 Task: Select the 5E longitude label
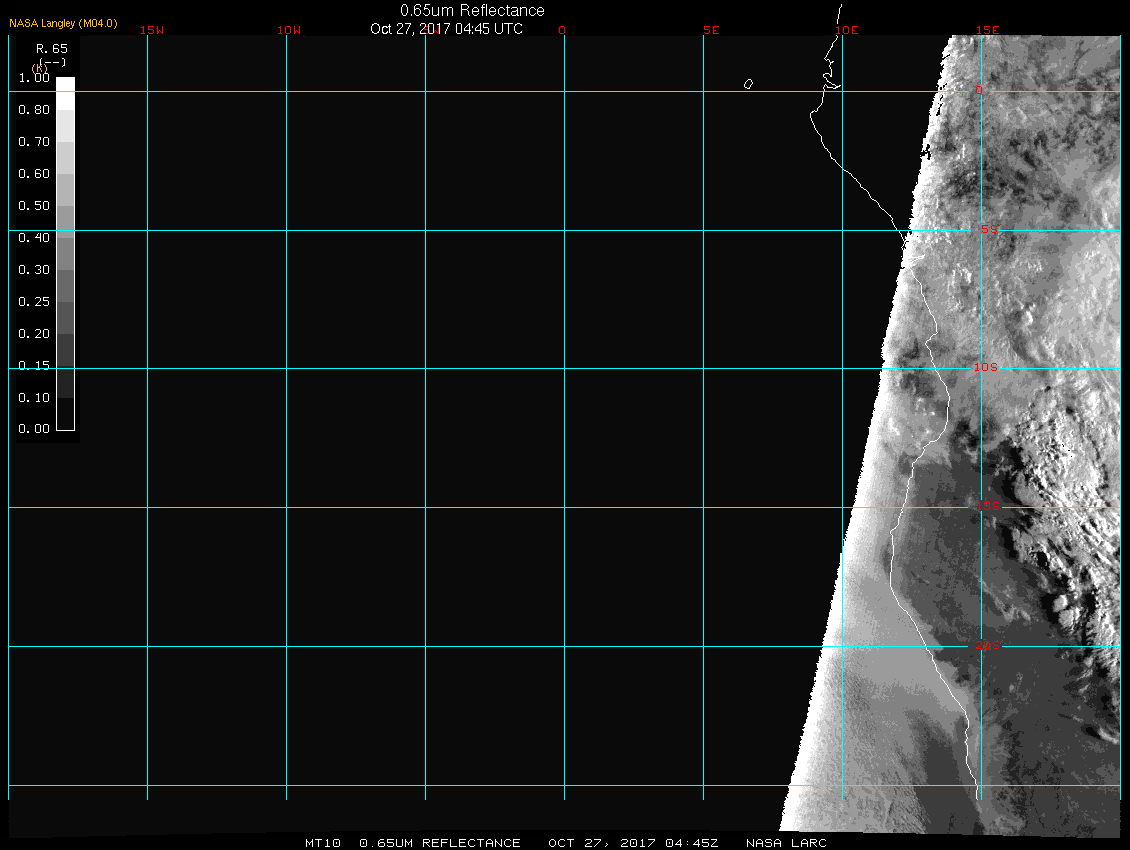[x=711, y=30]
